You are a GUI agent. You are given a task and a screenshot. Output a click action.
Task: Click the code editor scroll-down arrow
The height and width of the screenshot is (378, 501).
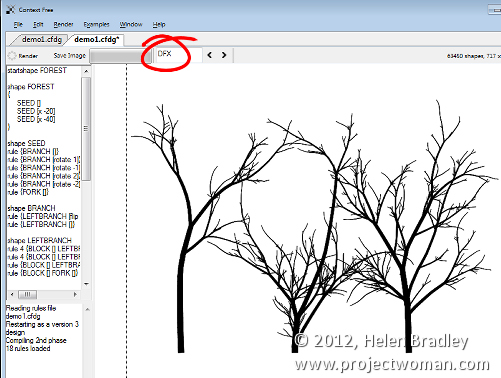coord(86,284)
